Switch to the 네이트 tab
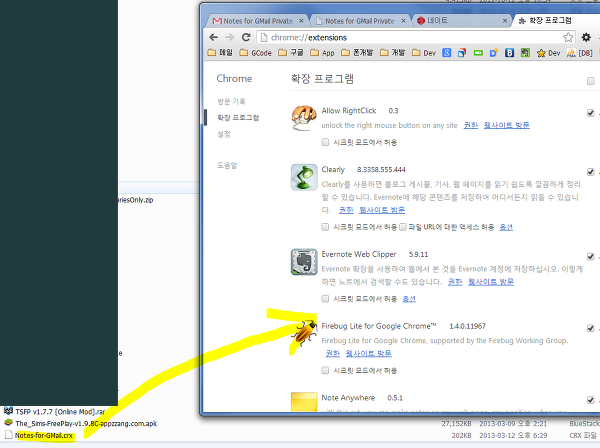 461,21
